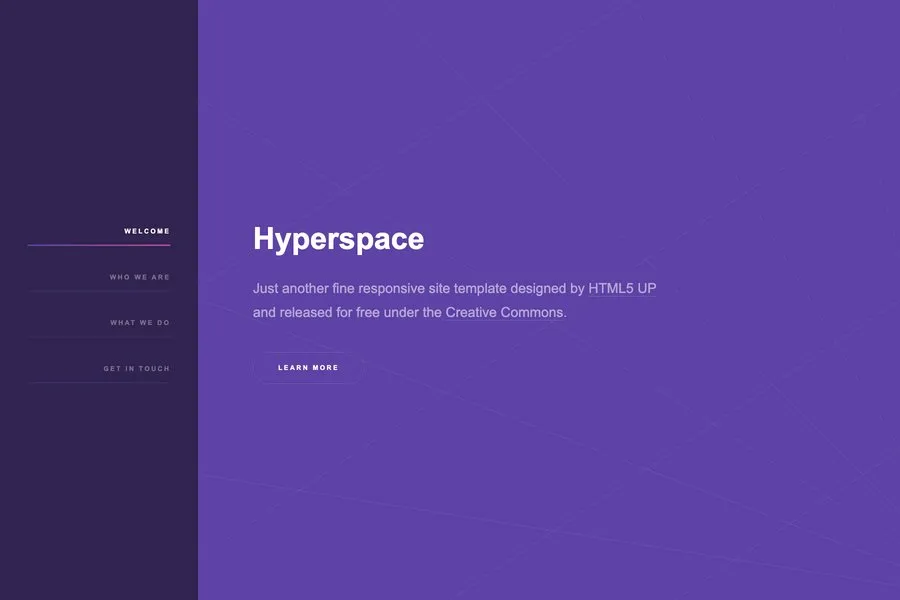Click the empty dark sidebar area above Welcome
The width and height of the screenshot is (900, 600).
(99, 110)
